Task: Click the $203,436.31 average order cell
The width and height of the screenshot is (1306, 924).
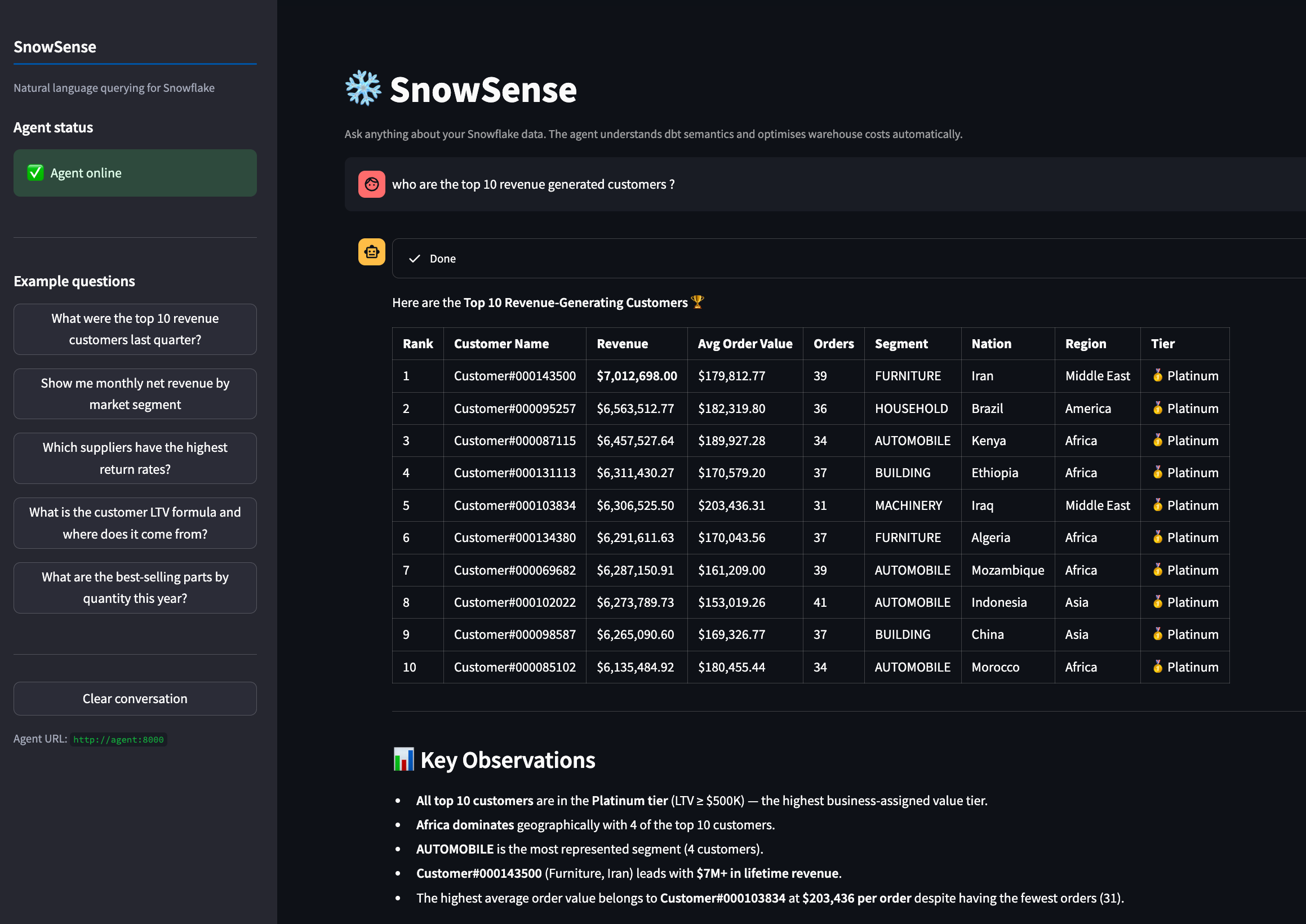Action: (x=745, y=505)
